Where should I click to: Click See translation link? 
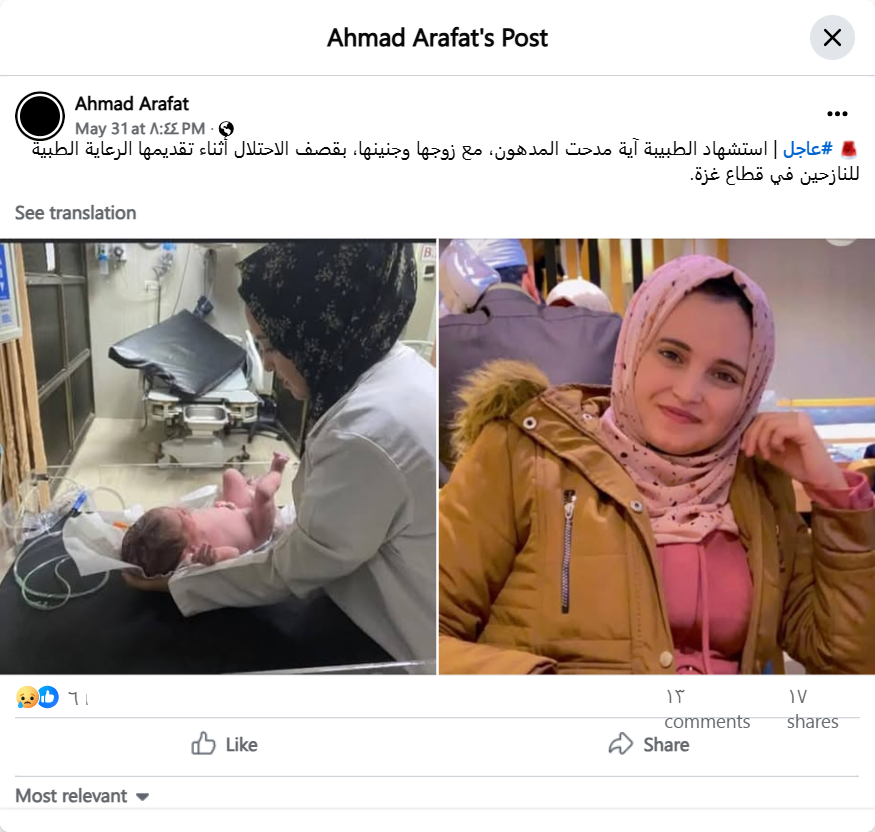75,213
